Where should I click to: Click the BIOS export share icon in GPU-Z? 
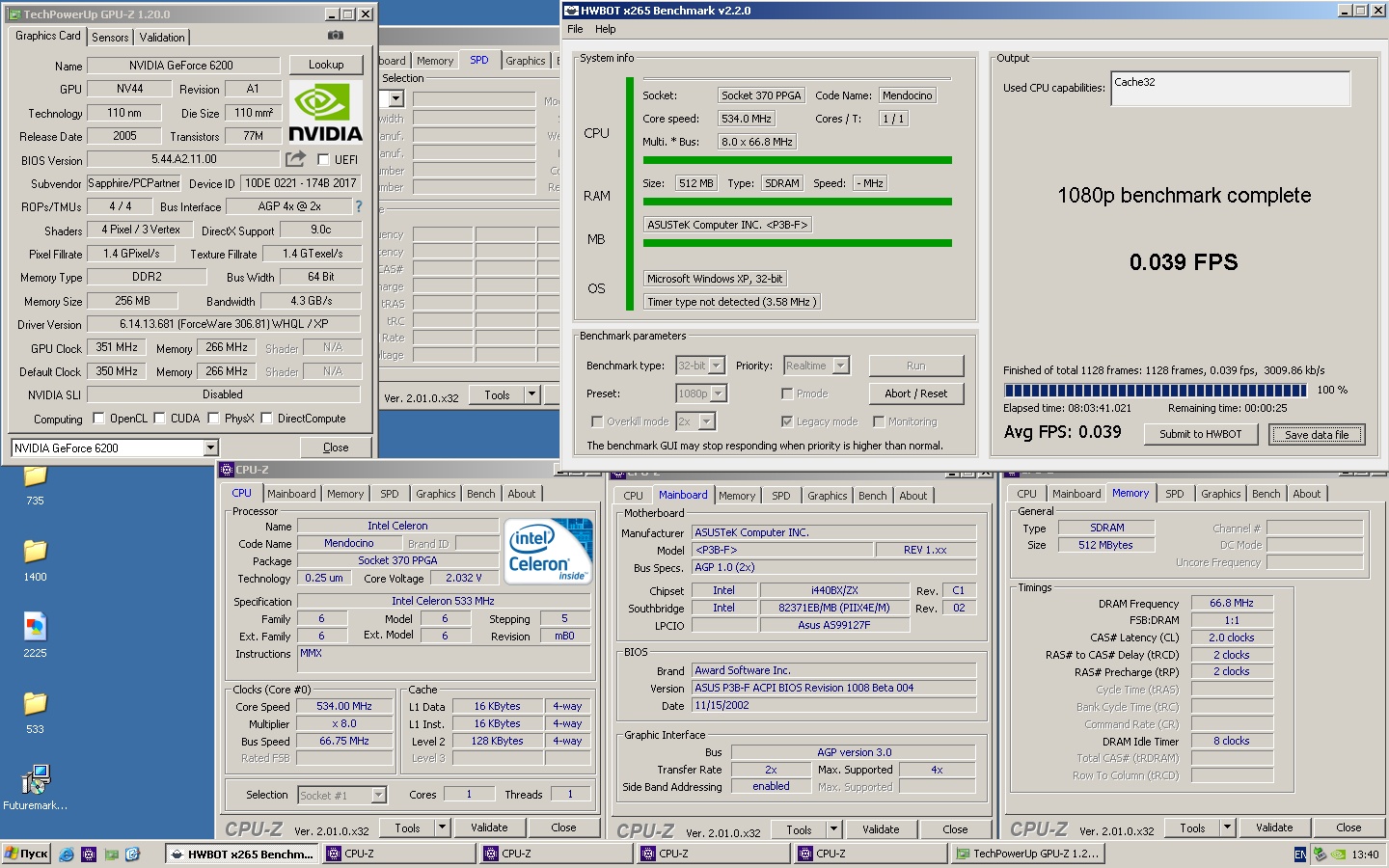295,159
